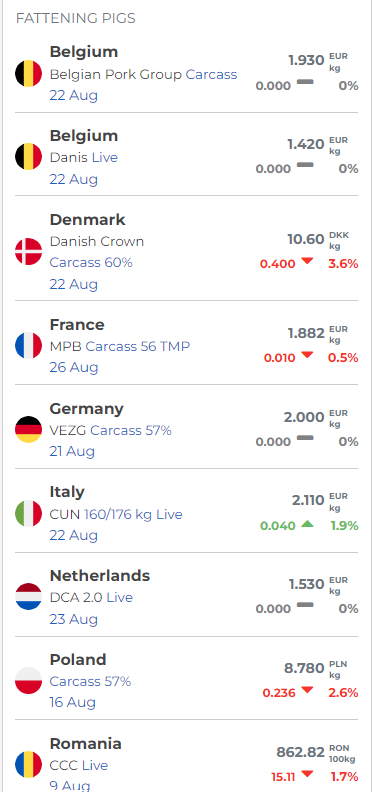Select the Germany flag icon
372x792 pixels.
pyautogui.click(x=28, y=429)
